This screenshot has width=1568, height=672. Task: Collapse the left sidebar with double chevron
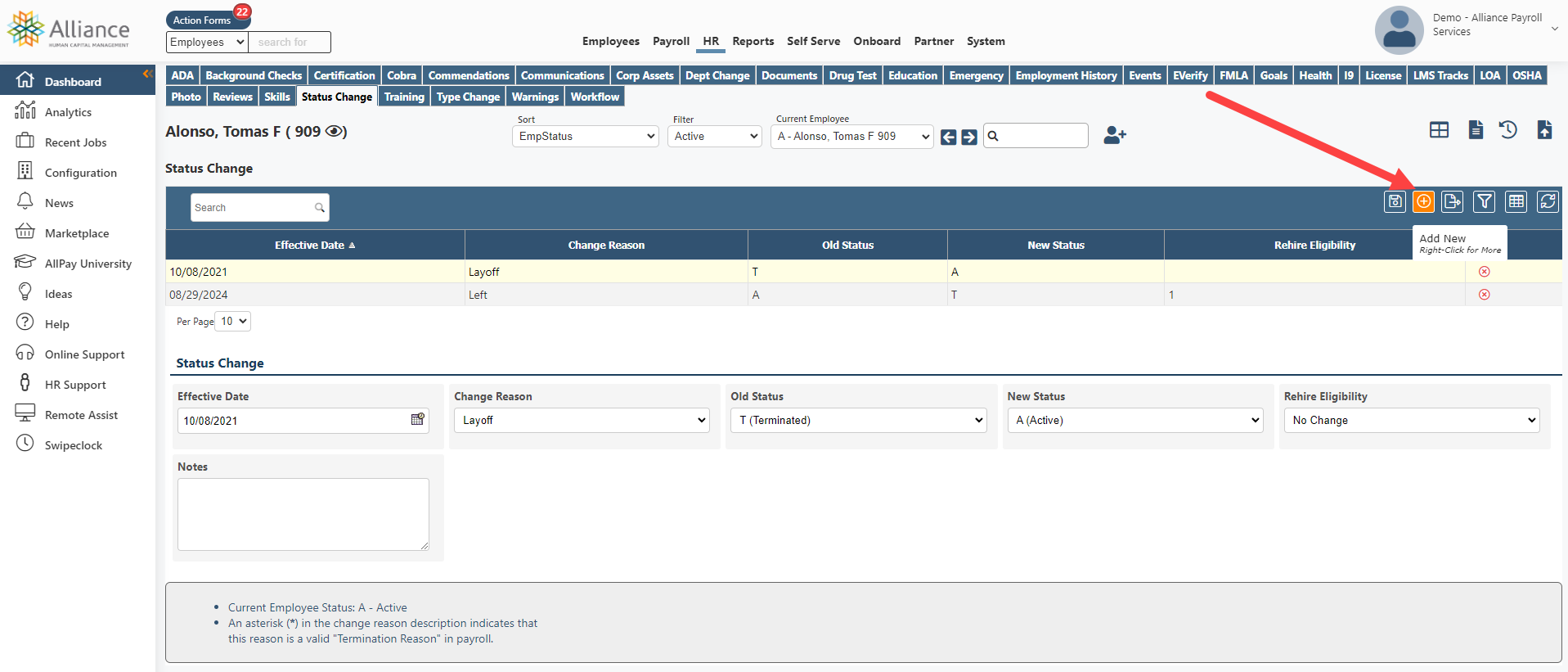[148, 74]
